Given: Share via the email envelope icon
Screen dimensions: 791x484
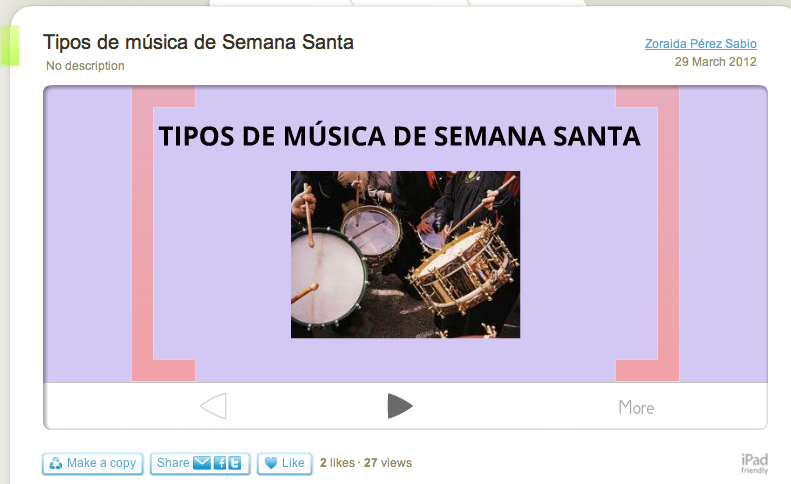Looking at the screenshot, I should coord(202,463).
